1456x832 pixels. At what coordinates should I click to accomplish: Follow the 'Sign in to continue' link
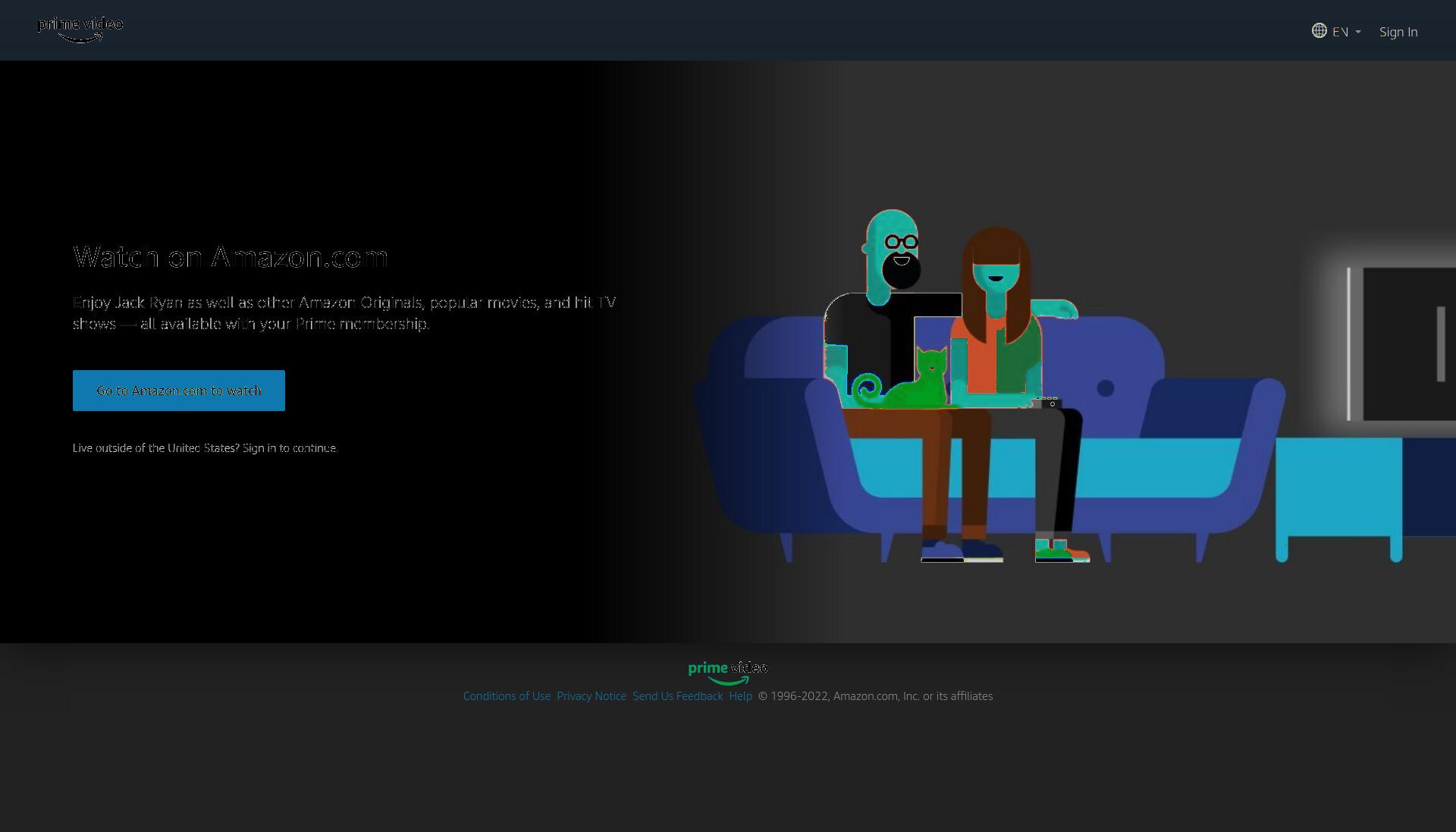point(290,448)
